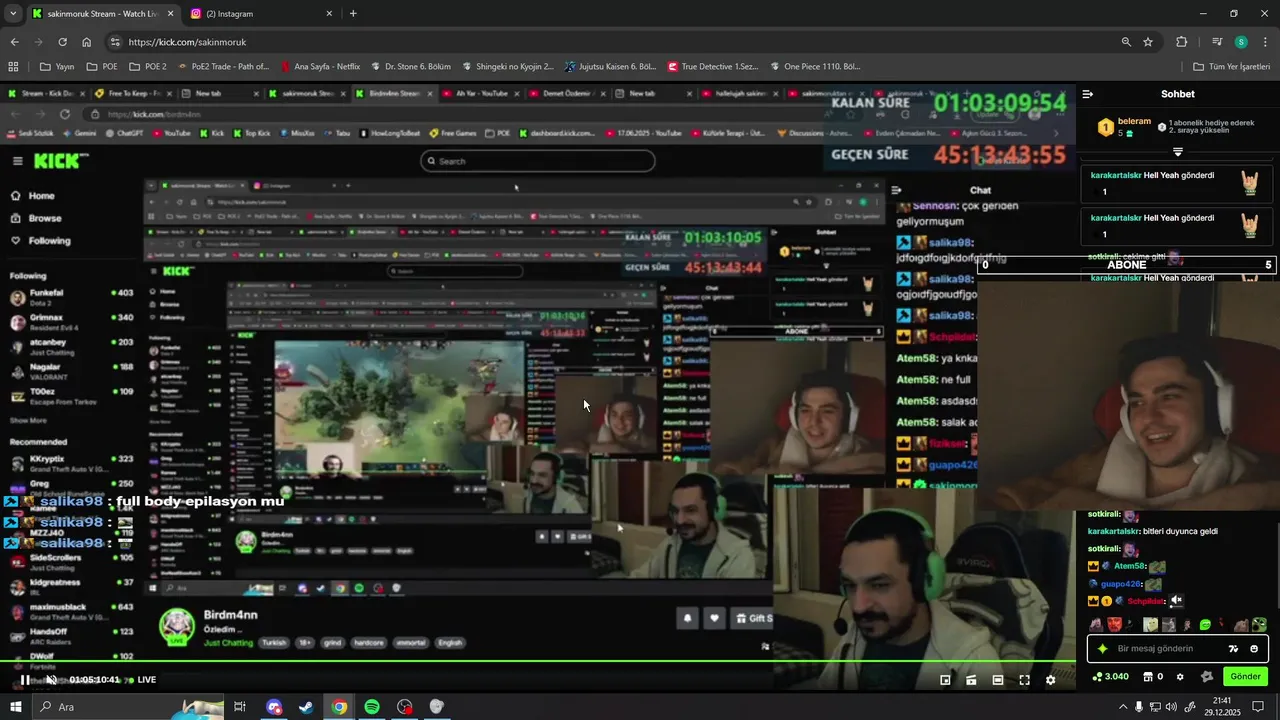Open the Jujutsu Kaisen bookmark
Screen dimensions: 1280x720
610,67
